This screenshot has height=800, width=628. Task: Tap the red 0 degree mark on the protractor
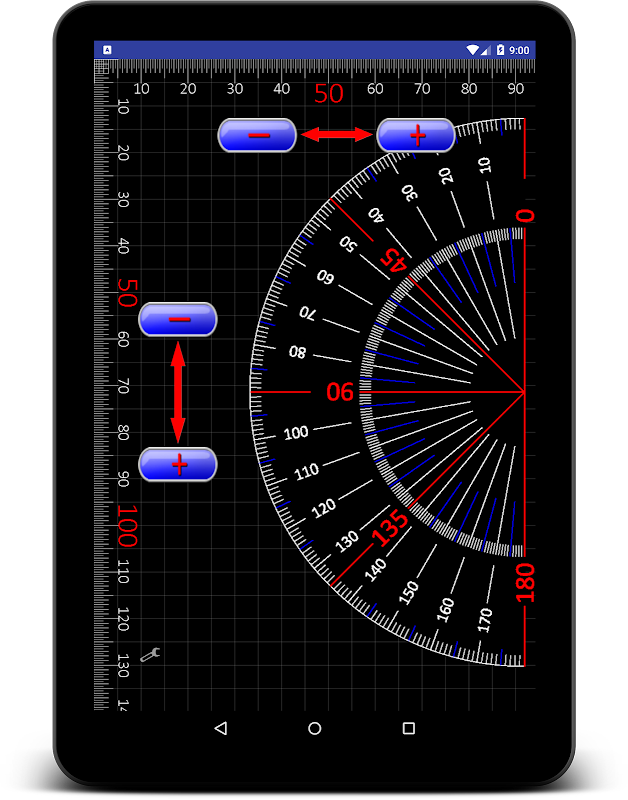click(x=525, y=215)
